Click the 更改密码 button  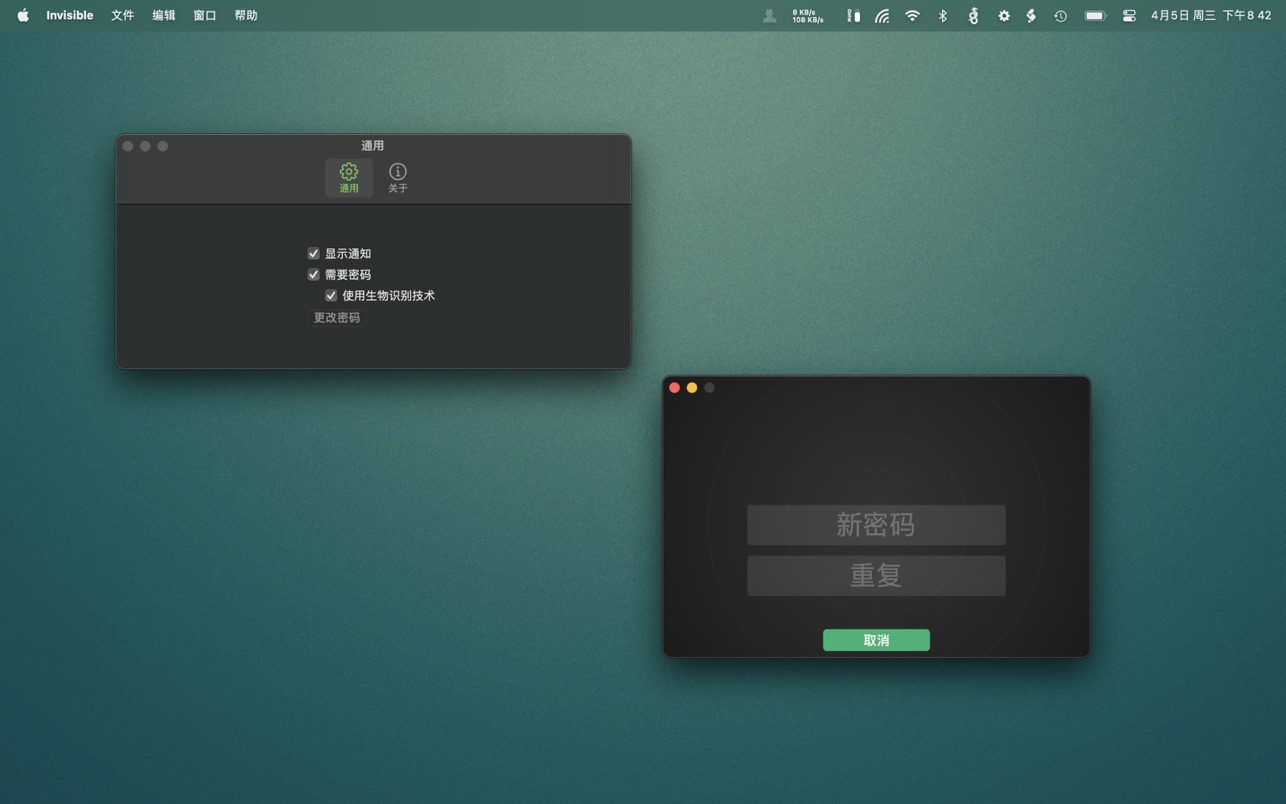pyautogui.click(x=337, y=318)
